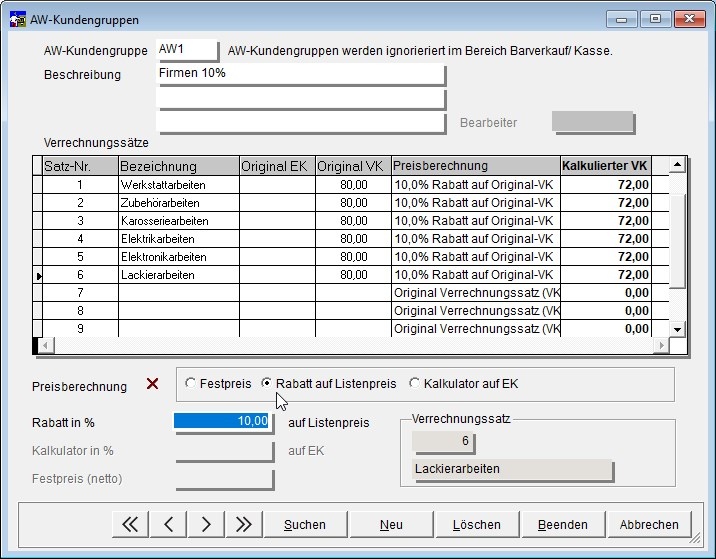Select the Festpreis radio option

click(218, 383)
